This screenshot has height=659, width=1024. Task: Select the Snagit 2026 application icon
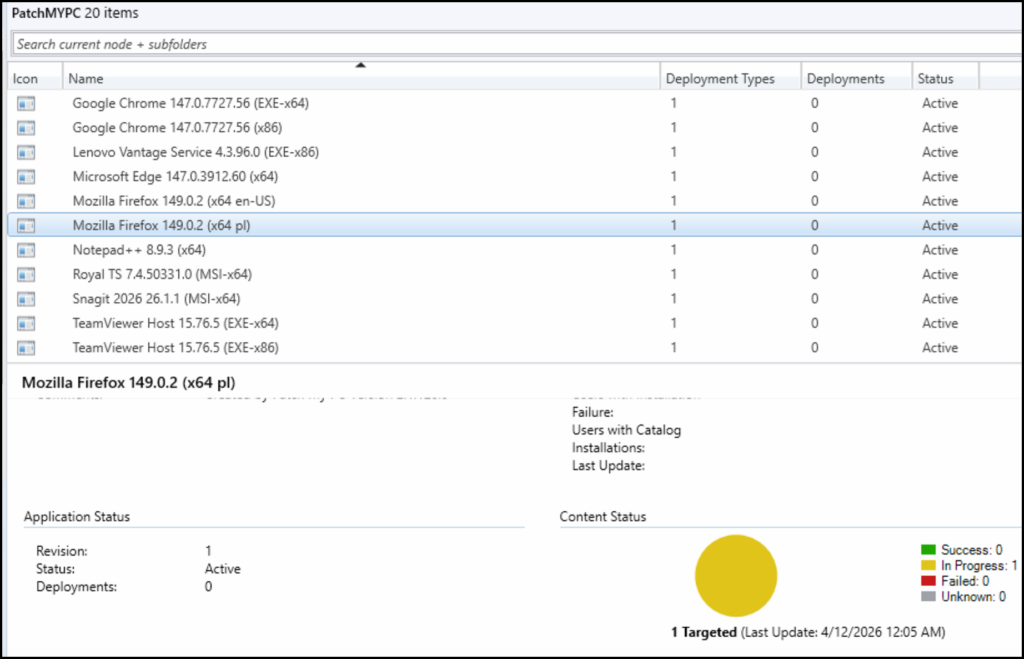[x=26, y=299]
